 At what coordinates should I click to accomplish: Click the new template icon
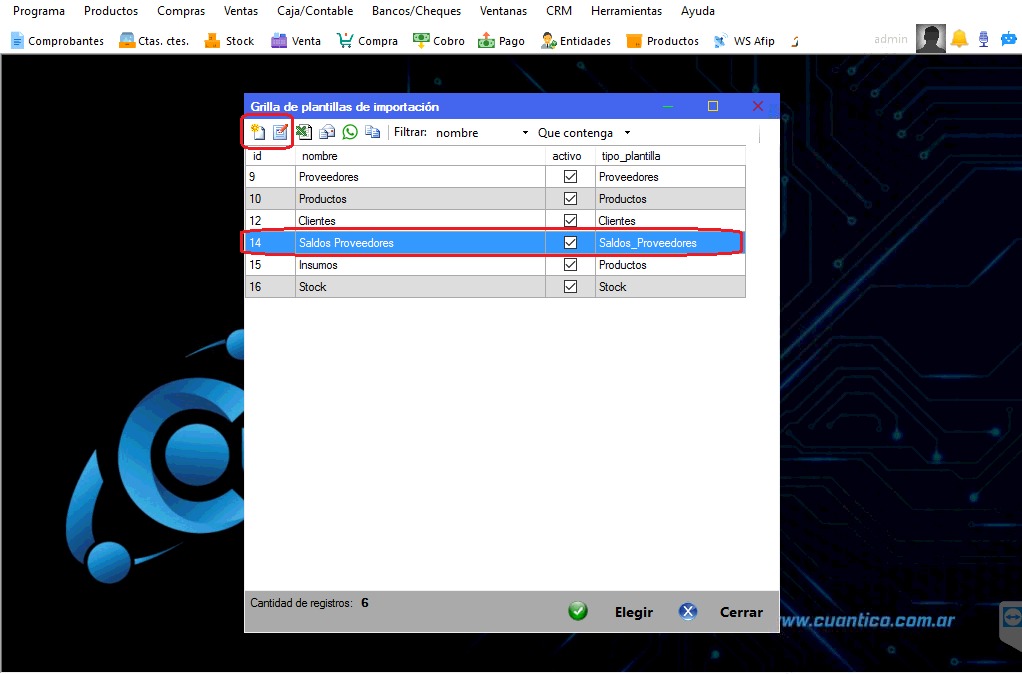pyautogui.click(x=258, y=132)
